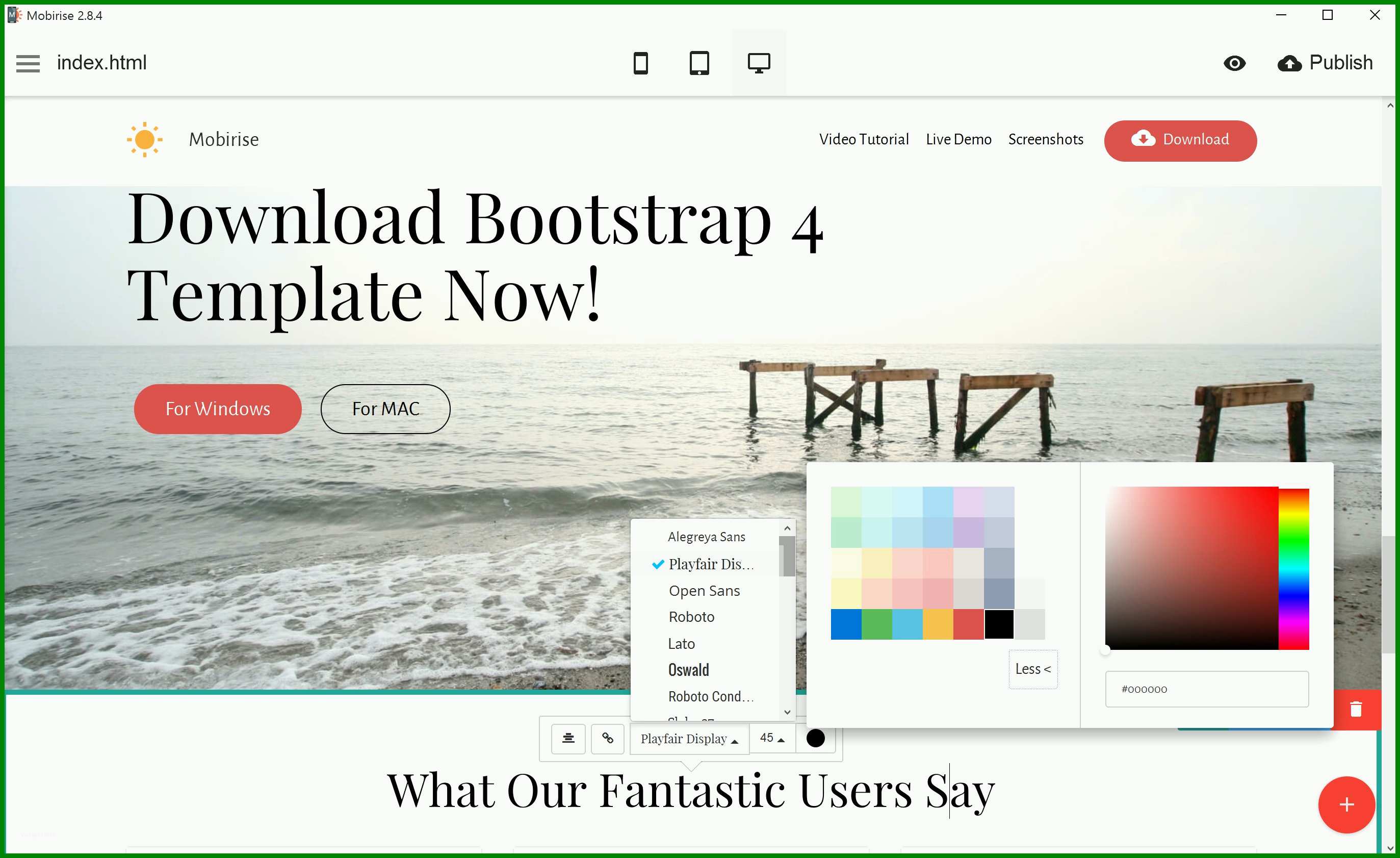Pick the orange-yellow color swatch
The image size is (1400, 858).
tap(938, 624)
